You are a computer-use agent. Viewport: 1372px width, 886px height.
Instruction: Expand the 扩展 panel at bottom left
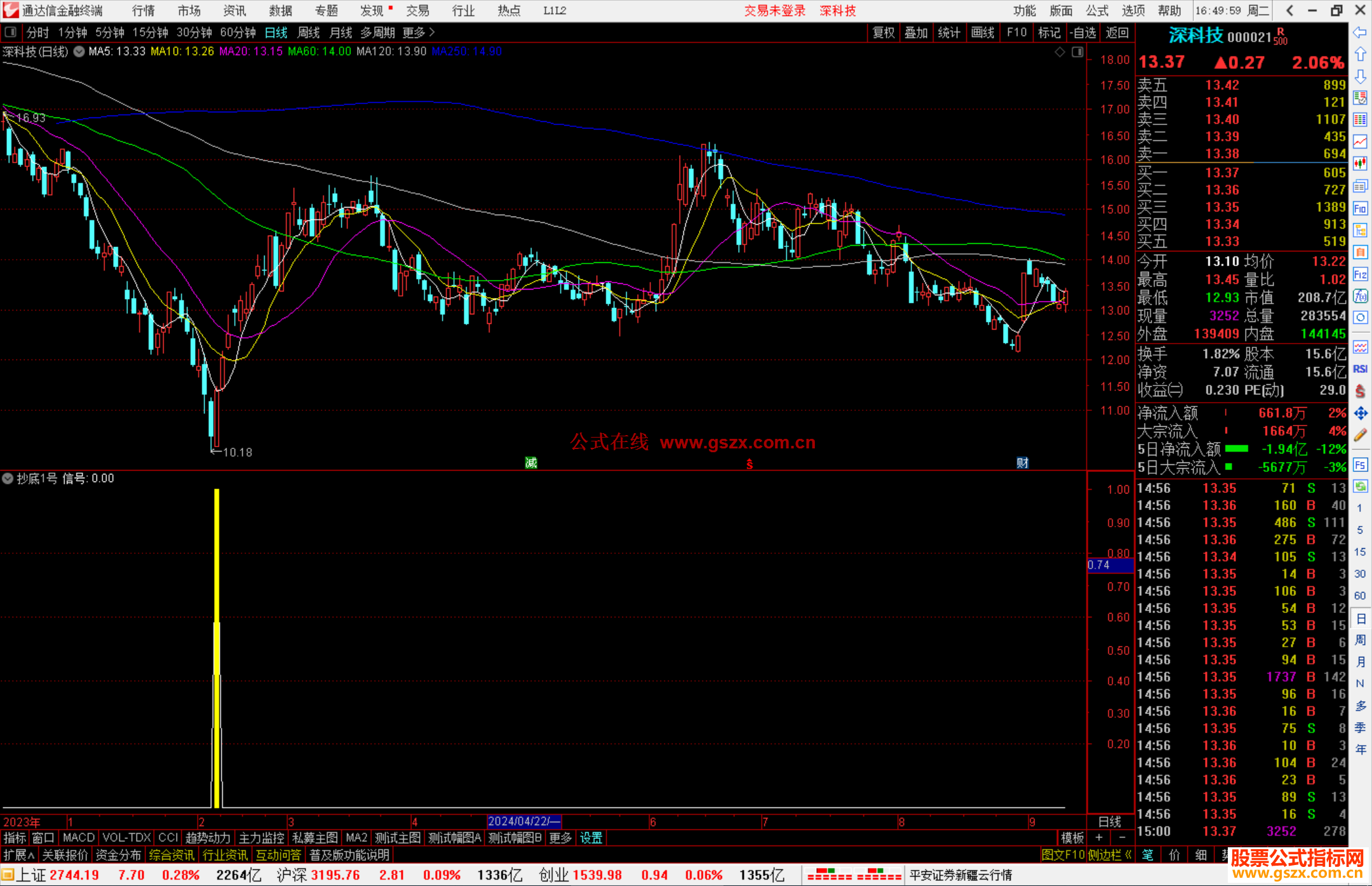pos(19,855)
